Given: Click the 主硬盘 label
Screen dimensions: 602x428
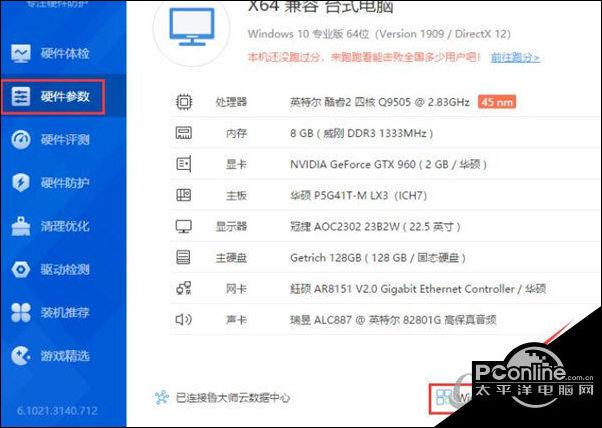Looking at the screenshot, I should 231,258.
